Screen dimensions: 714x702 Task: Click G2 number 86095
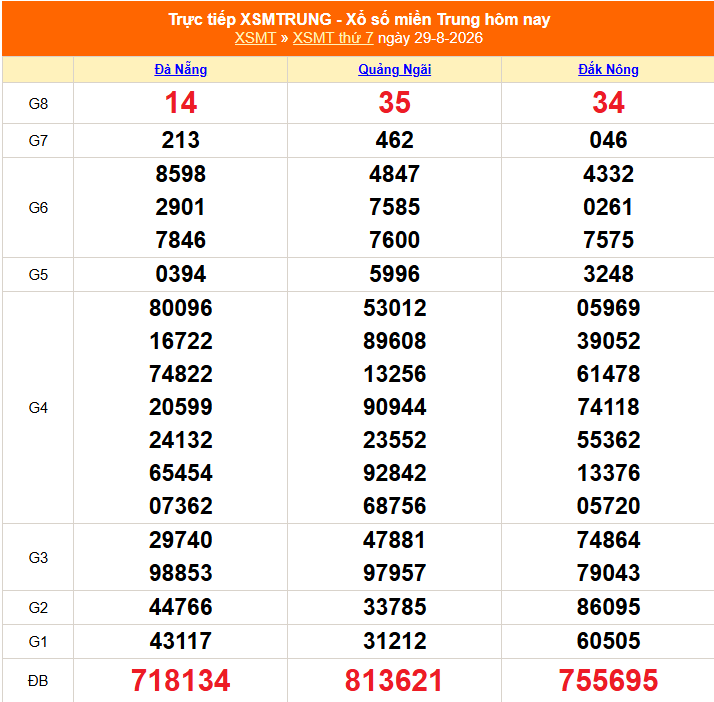tap(608, 607)
